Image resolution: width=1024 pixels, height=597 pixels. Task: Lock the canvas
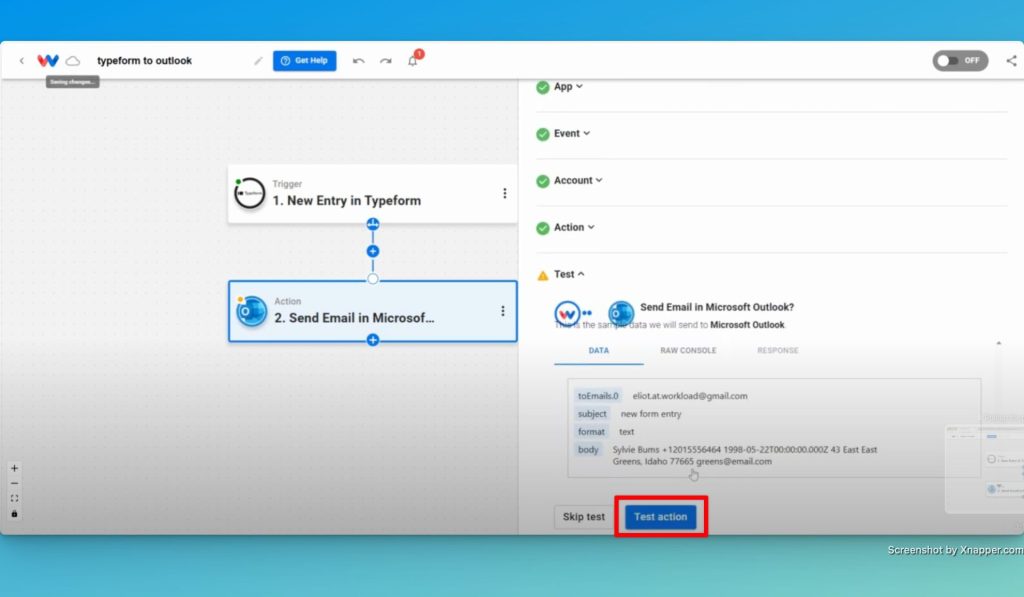[14, 514]
